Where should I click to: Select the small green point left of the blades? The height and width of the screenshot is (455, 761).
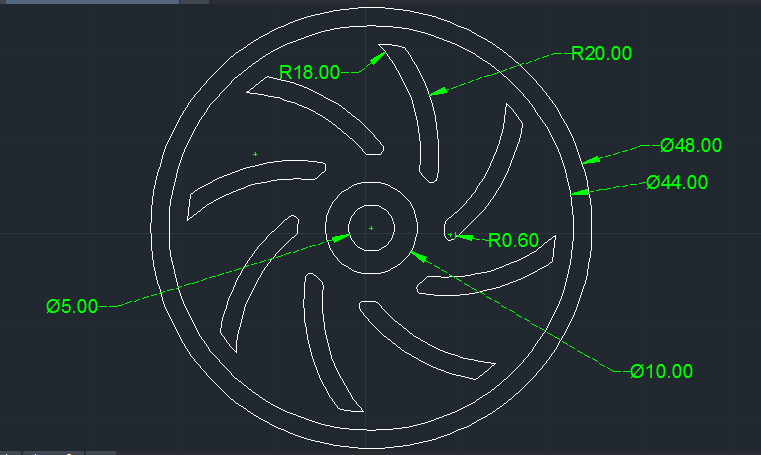pos(255,153)
